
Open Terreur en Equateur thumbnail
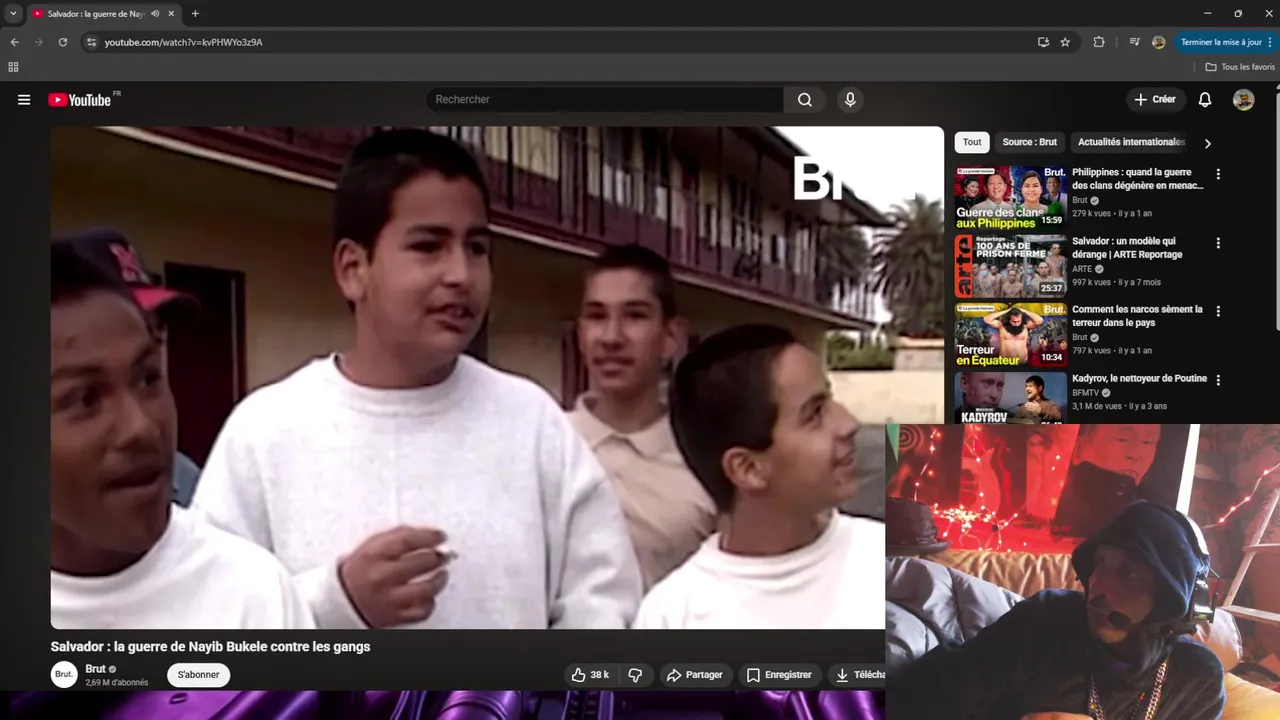pyautogui.click(x=1010, y=334)
